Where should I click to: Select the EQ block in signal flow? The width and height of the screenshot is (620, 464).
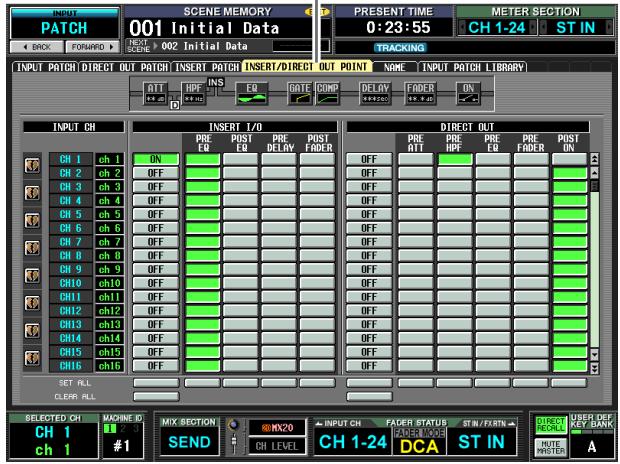251,93
